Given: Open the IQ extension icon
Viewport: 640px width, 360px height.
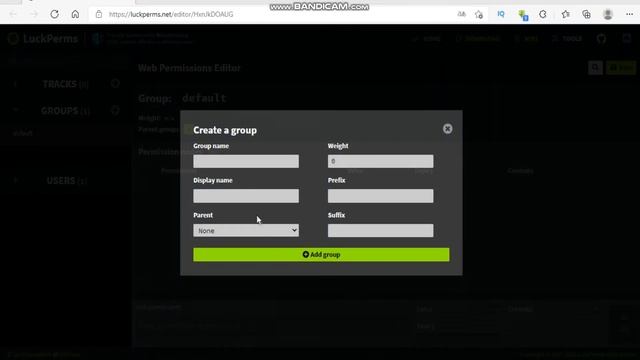Looking at the screenshot, I should click(501, 14).
